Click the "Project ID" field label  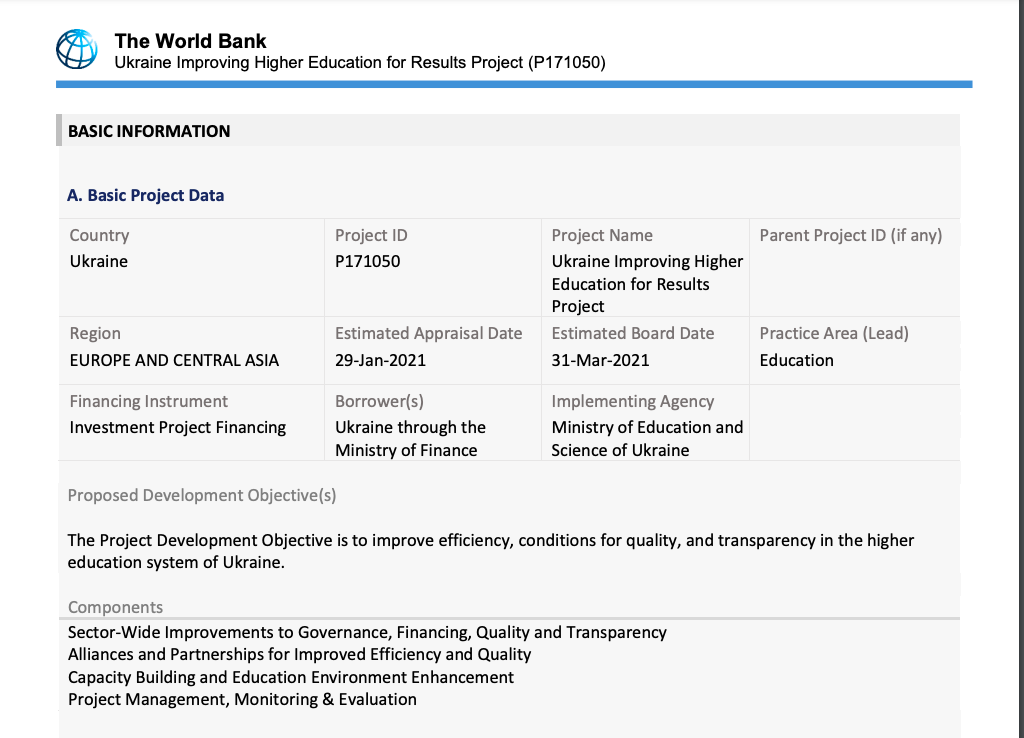coord(371,235)
